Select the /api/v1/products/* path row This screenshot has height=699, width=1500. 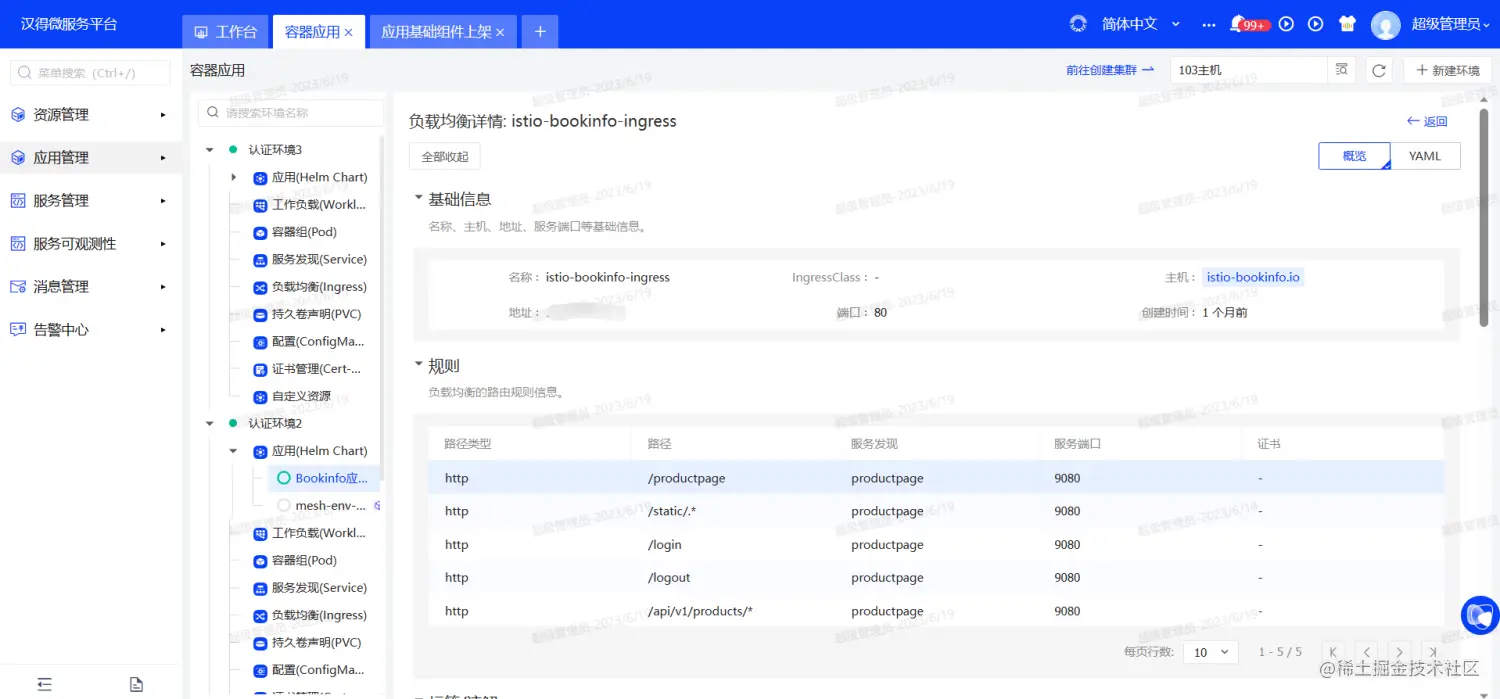coord(936,611)
